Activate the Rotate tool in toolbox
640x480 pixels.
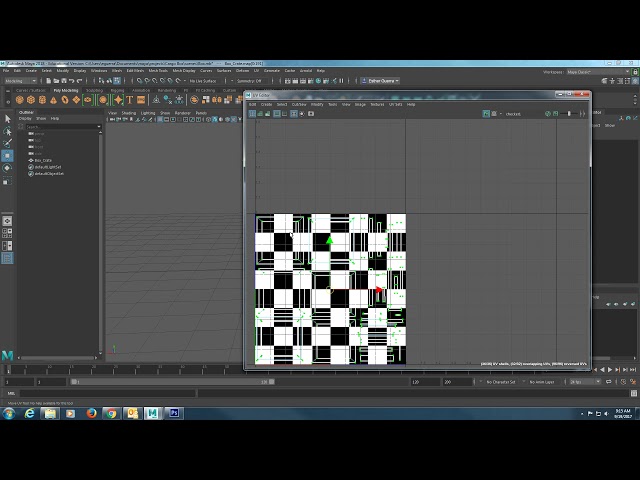coord(7,168)
